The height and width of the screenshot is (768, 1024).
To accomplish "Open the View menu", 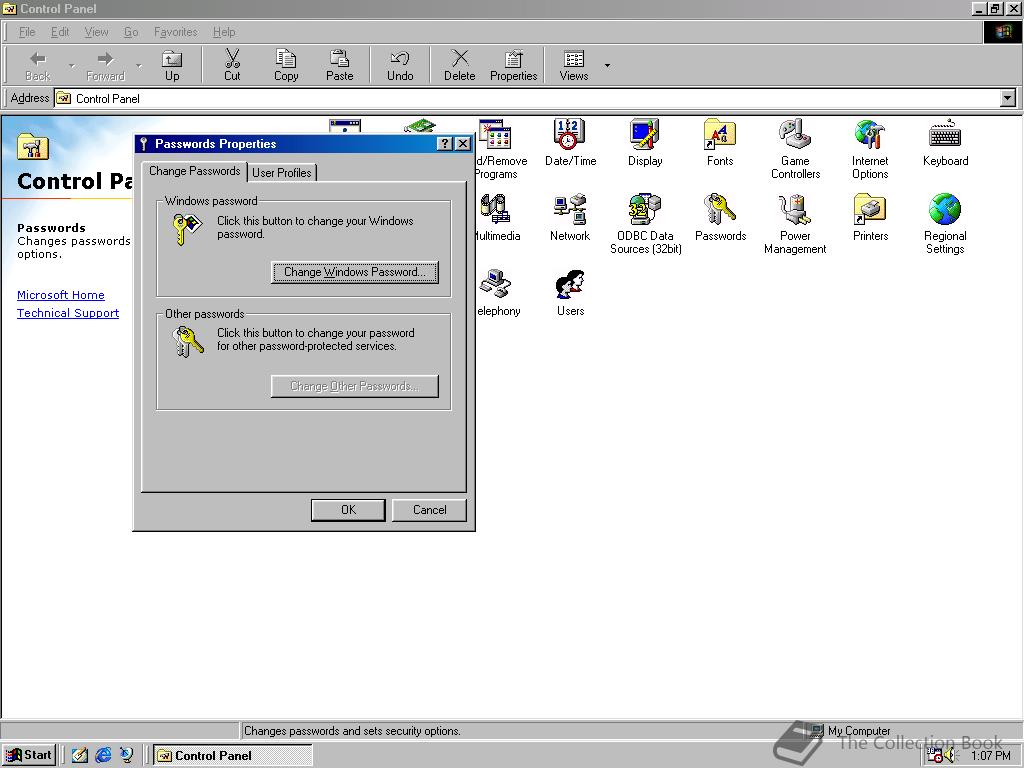I will (96, 32).
